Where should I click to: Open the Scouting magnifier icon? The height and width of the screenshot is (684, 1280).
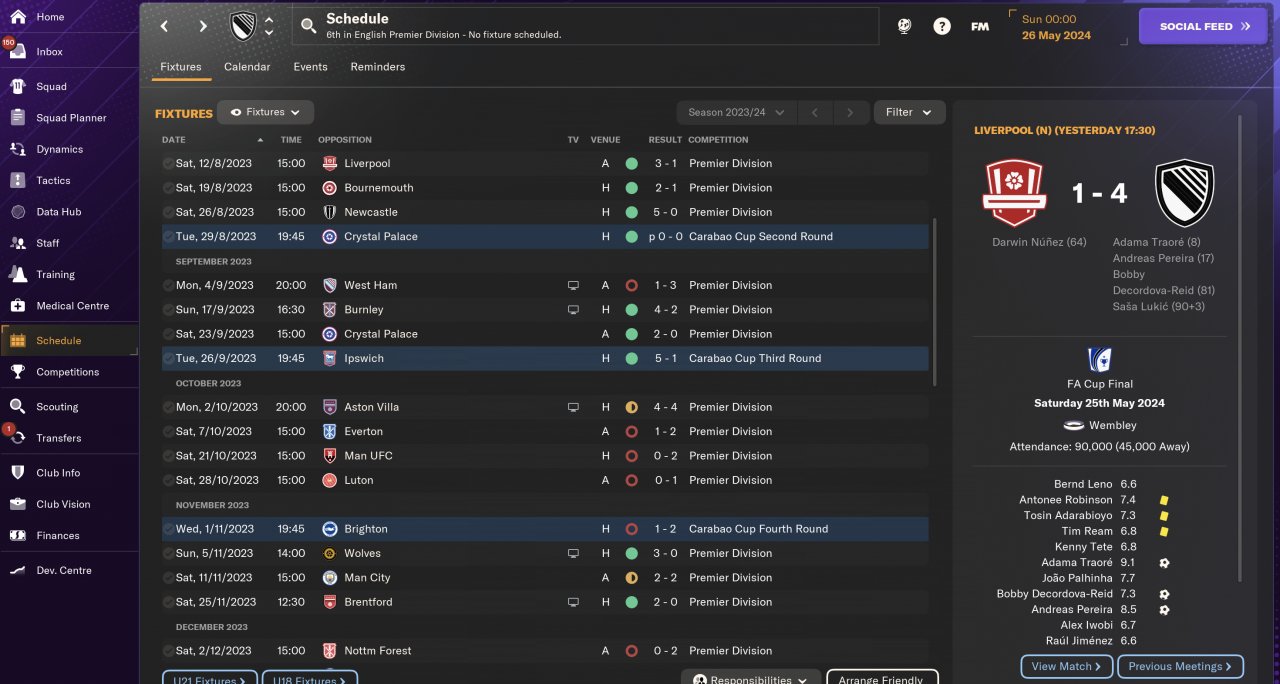[18, 407]
